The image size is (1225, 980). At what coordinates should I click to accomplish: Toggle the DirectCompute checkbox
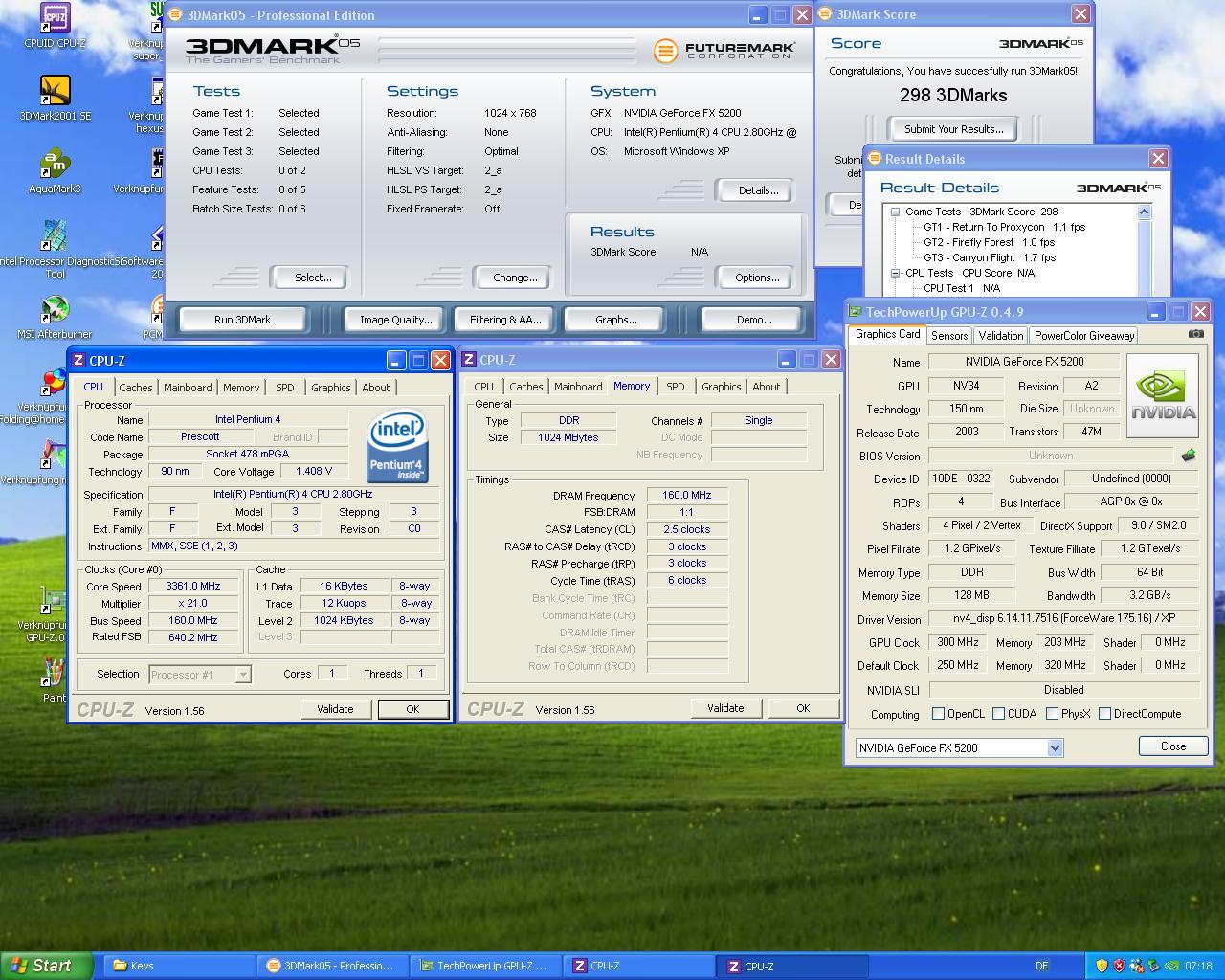point(1105,714)
